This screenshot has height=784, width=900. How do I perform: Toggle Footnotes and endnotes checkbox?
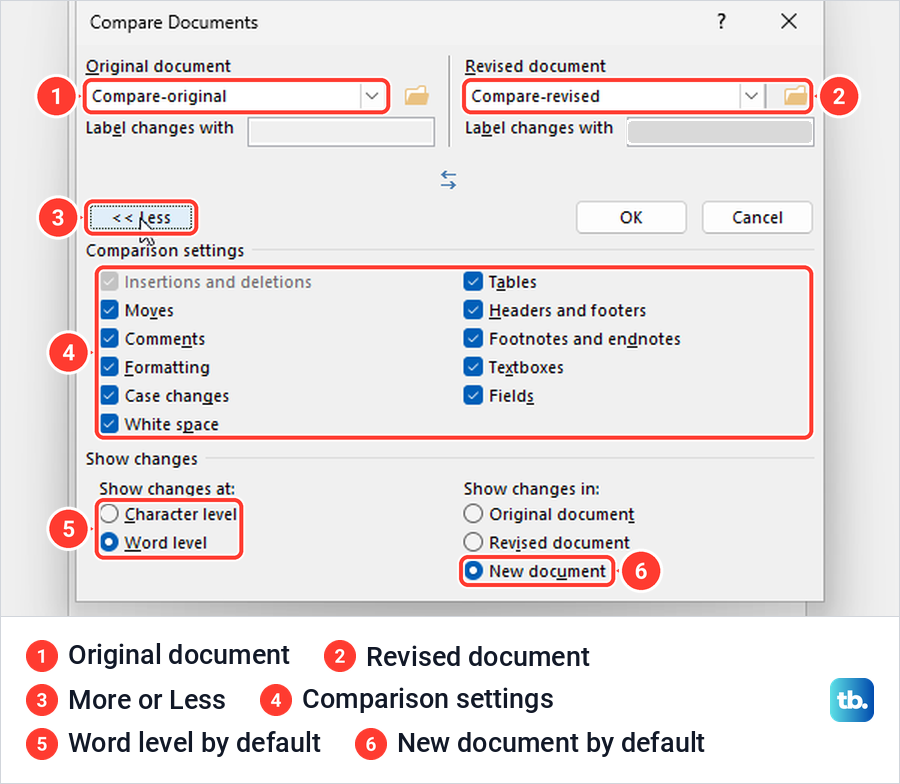473,339
